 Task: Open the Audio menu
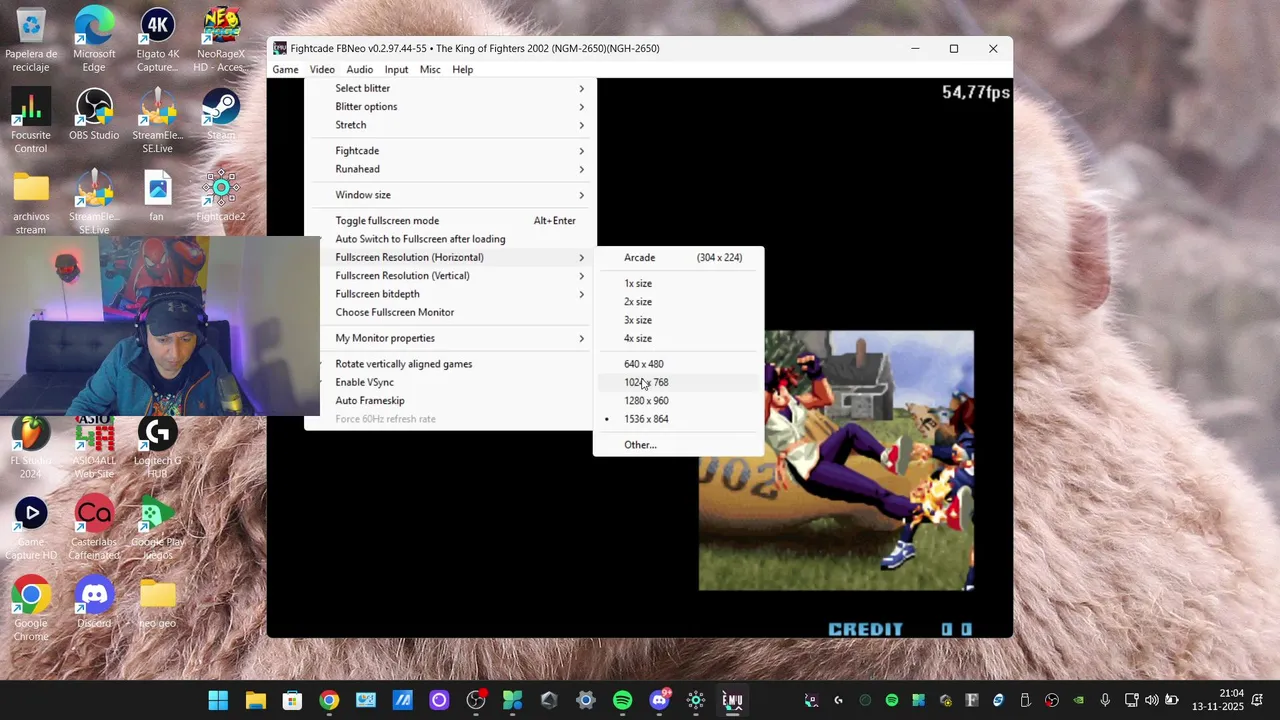click(359, 70)
